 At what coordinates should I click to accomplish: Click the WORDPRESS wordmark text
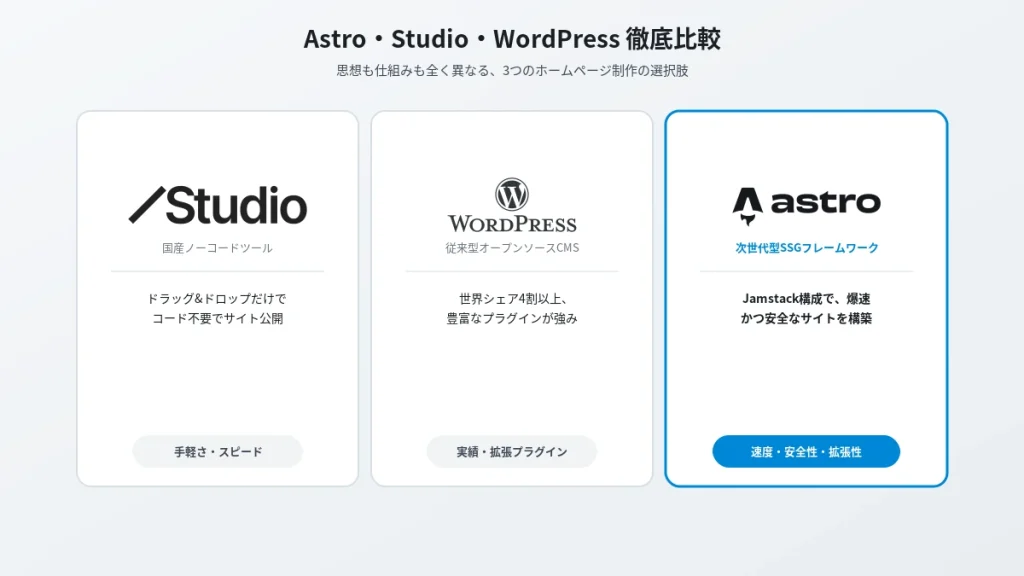click(512, 224)
